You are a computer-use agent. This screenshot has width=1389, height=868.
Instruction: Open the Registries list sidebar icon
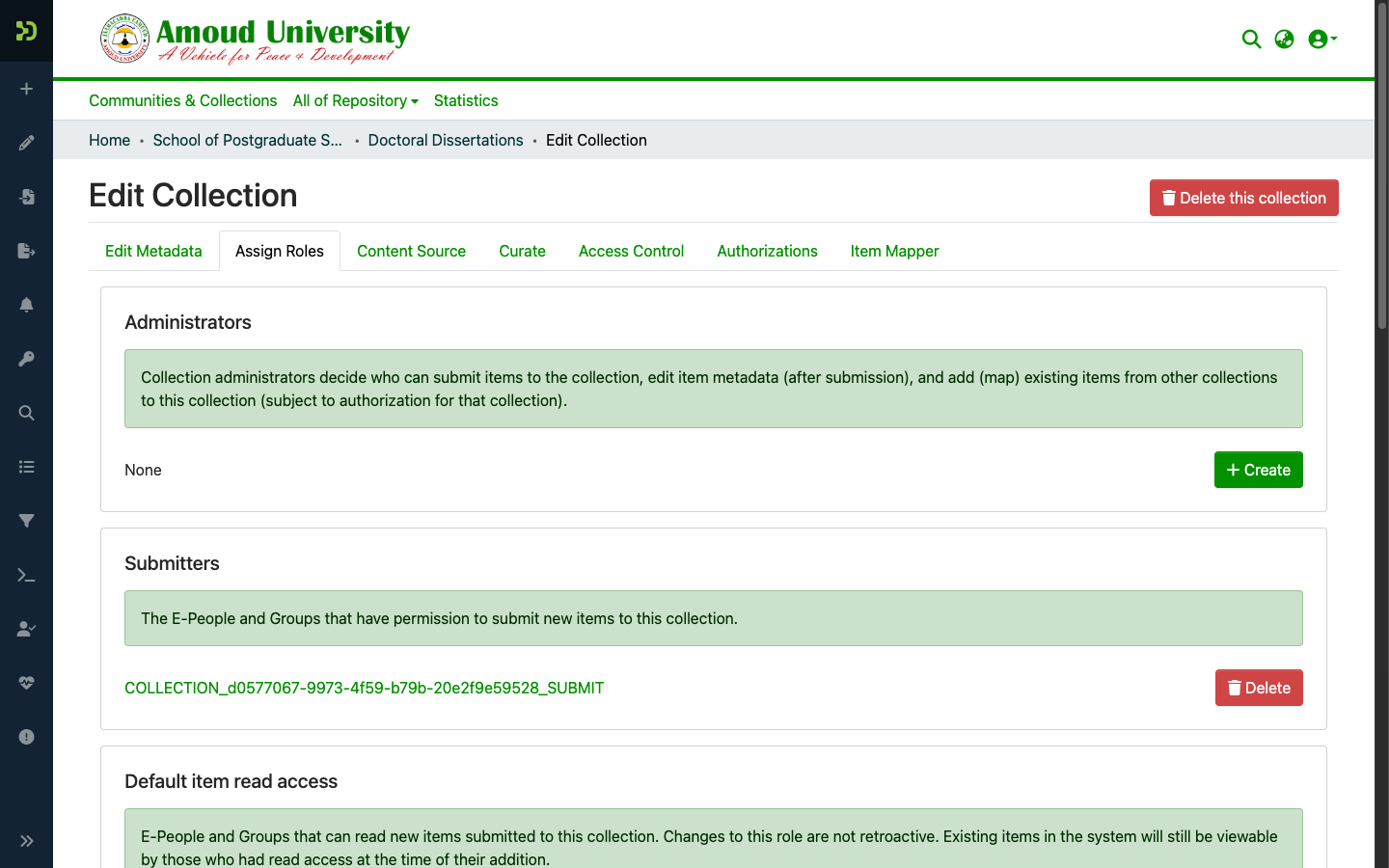pyautogui.click(x=26, y=467)
